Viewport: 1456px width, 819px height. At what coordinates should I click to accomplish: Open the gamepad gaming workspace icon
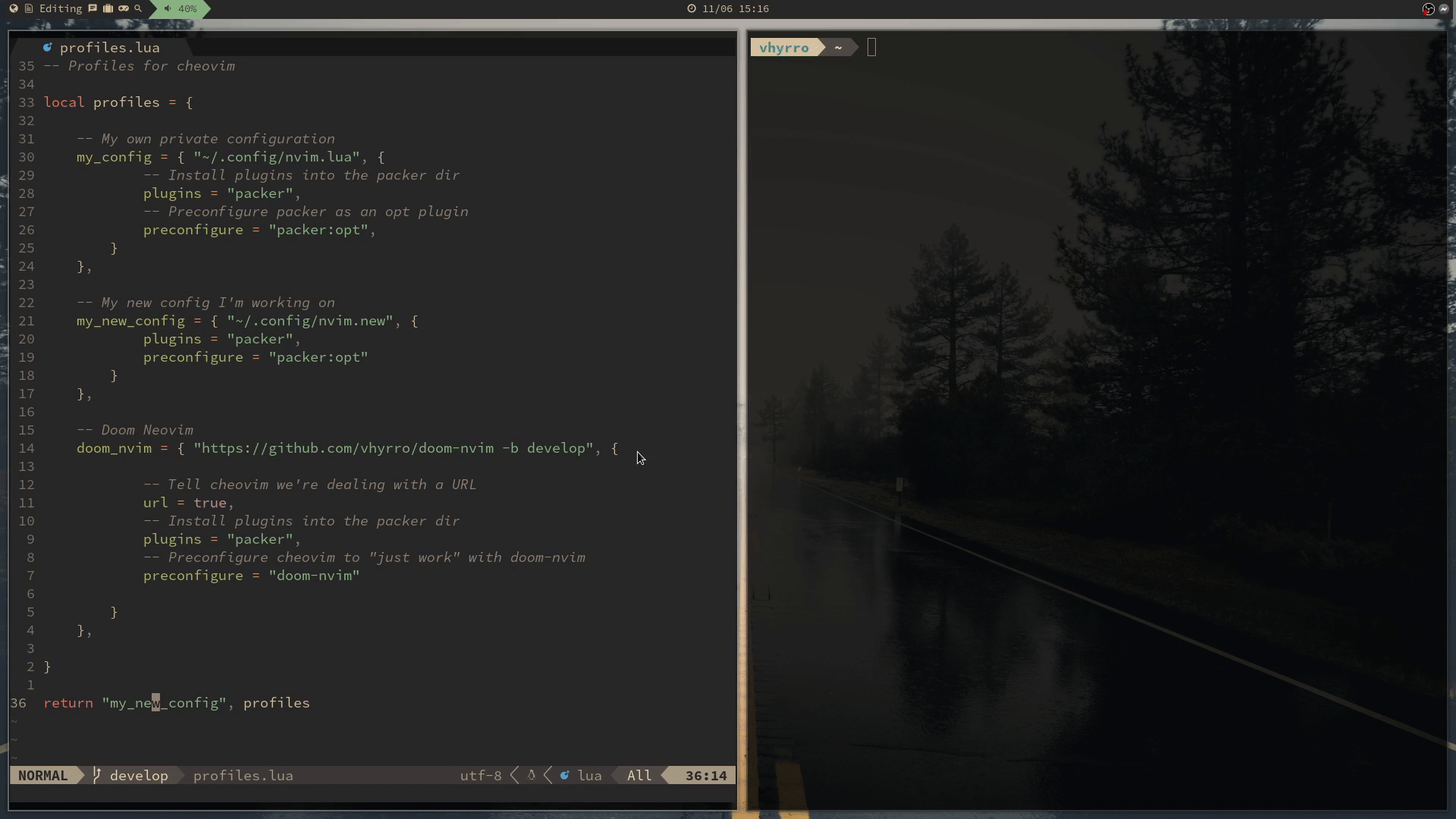pyautogui.click(x=124, y=8)
